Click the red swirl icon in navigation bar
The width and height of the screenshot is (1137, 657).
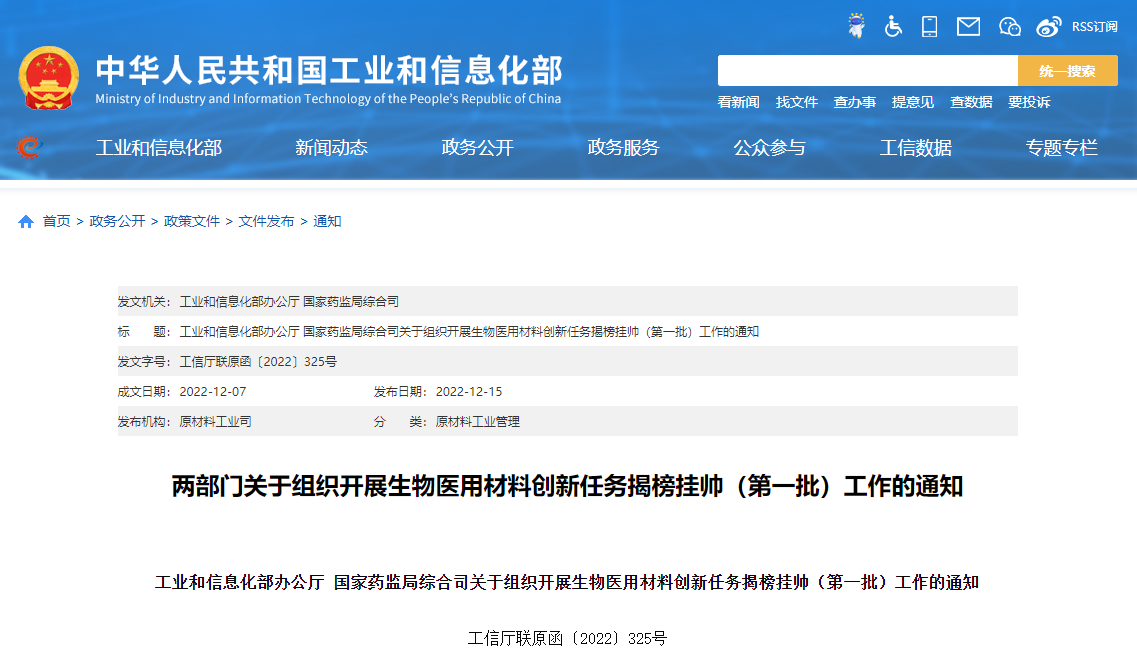[29, 147]
